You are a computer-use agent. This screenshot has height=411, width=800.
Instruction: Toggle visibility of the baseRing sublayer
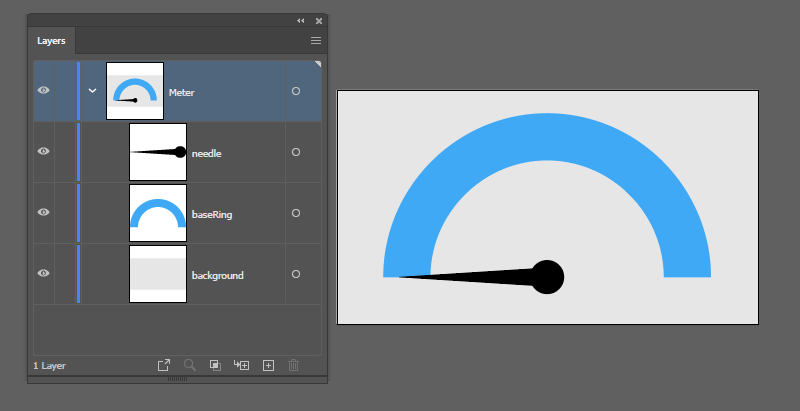click(x=44, y=213)
